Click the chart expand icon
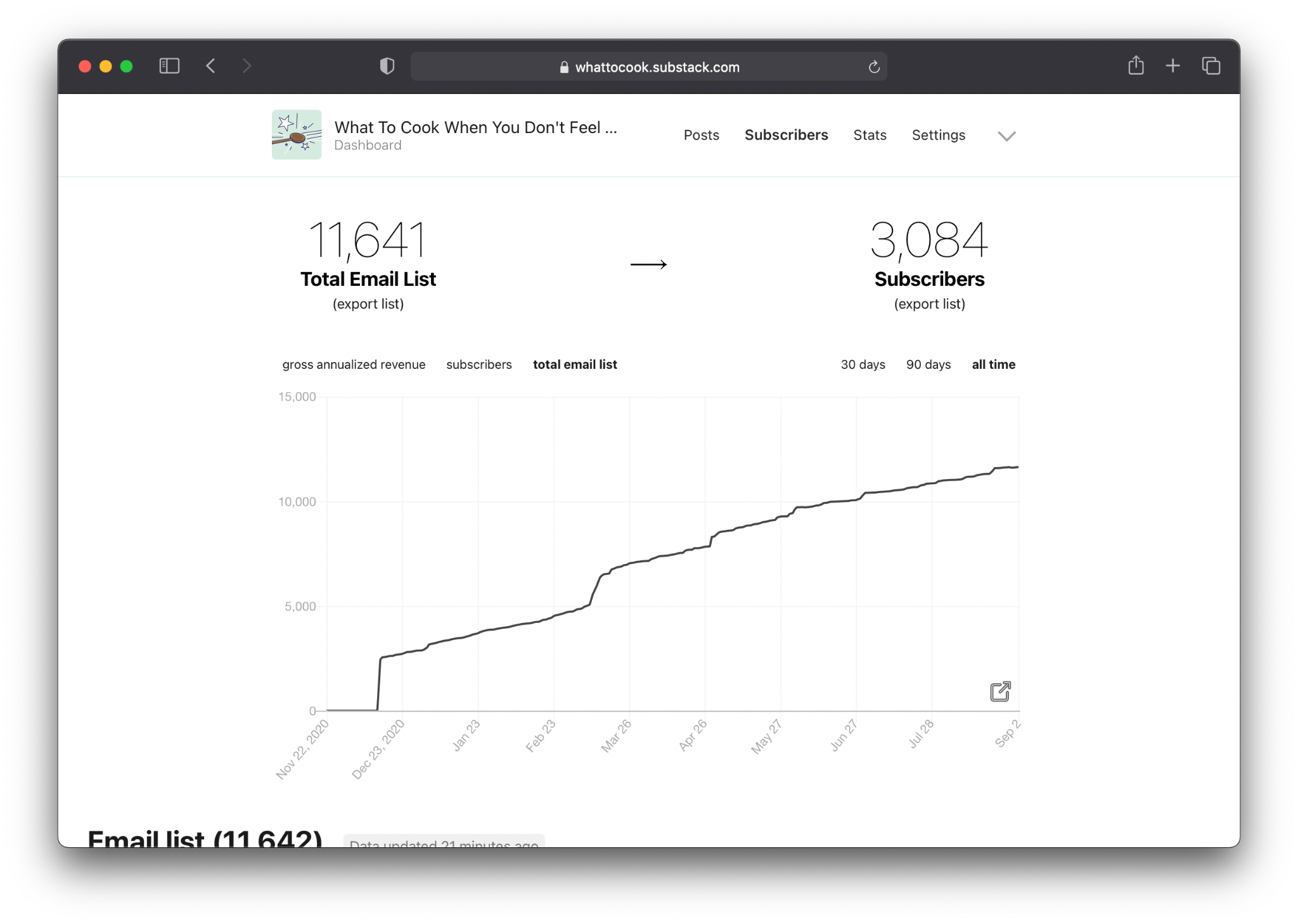Image resolution: width=1298 pixels, height=924 pixels. tap(1000, 691)
